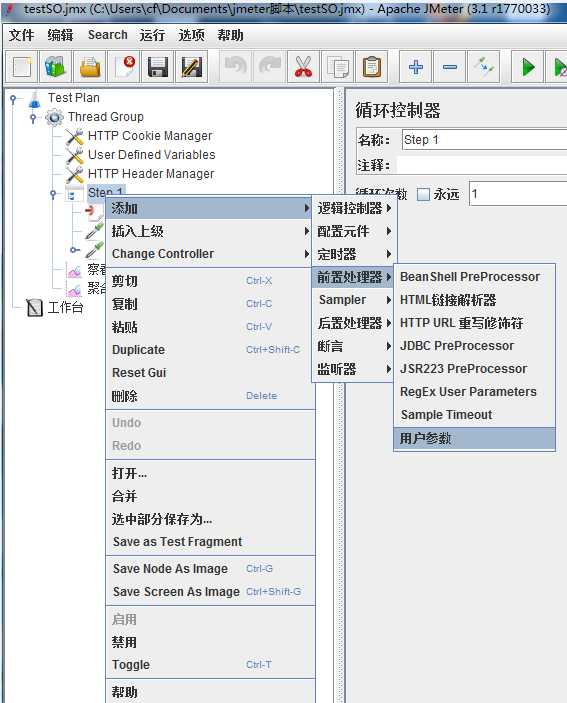The height and width of the screenshot is (703, 567).
Task: Click the loop count field showing 1
Action: pyautogui.click(x=518, y=194)
